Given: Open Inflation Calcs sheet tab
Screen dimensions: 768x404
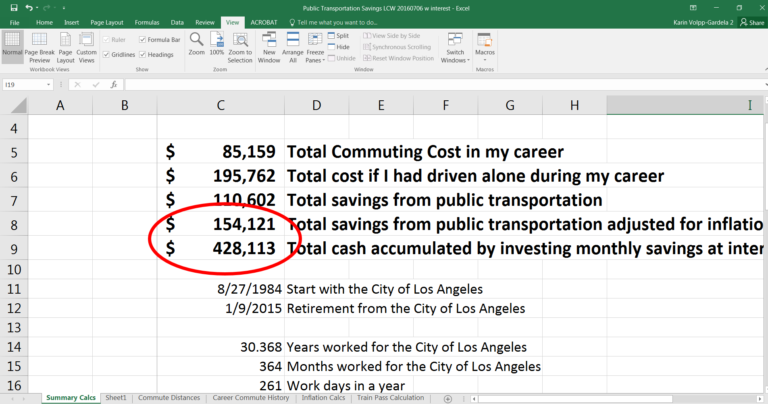Looking at the screenshot, I should click(323, 398).
